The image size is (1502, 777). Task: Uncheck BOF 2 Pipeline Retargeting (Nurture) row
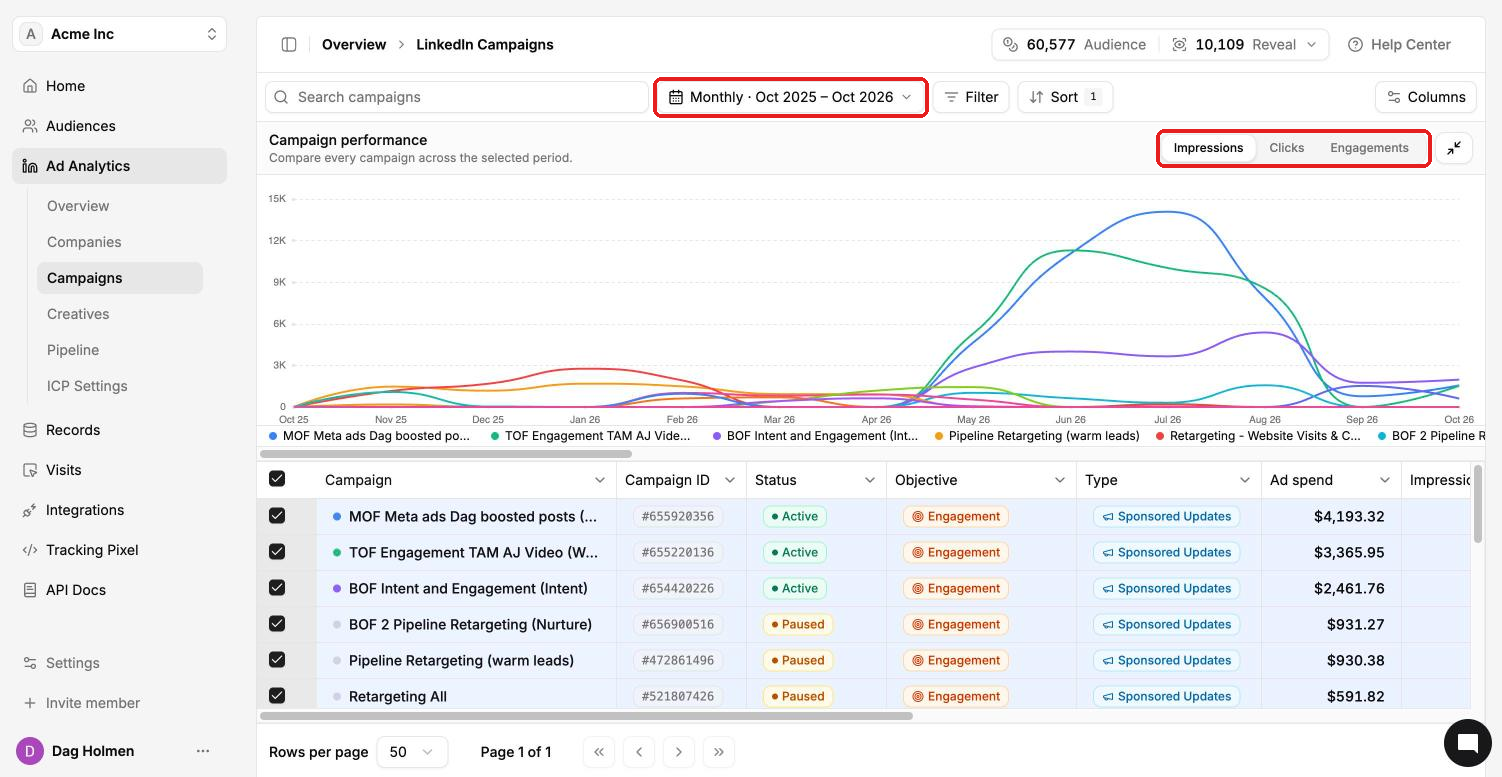277,624
